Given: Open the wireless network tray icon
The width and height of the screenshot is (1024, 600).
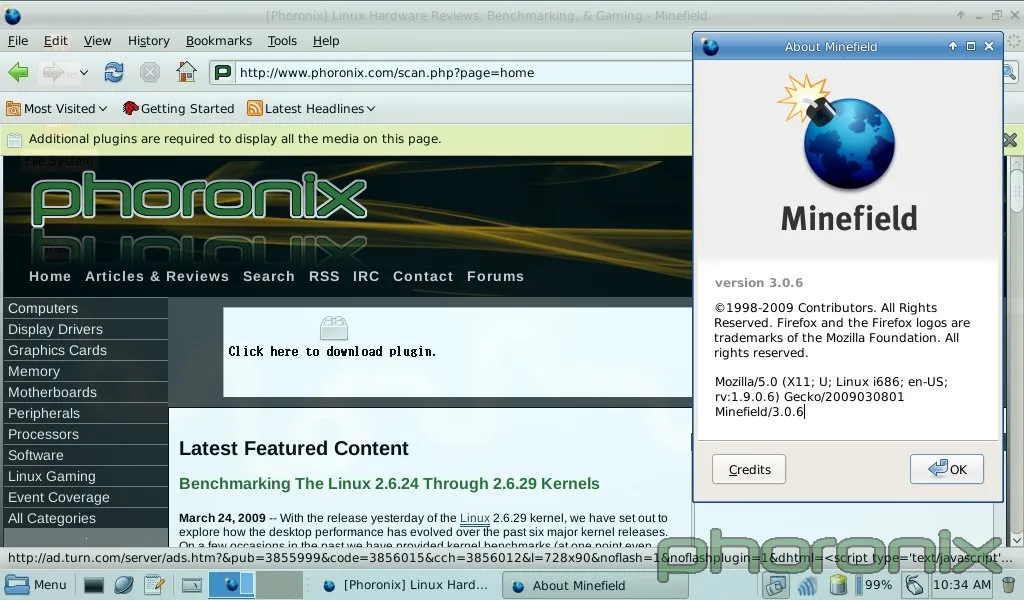Looking at the screenshot, I should (x=807, y=585).
